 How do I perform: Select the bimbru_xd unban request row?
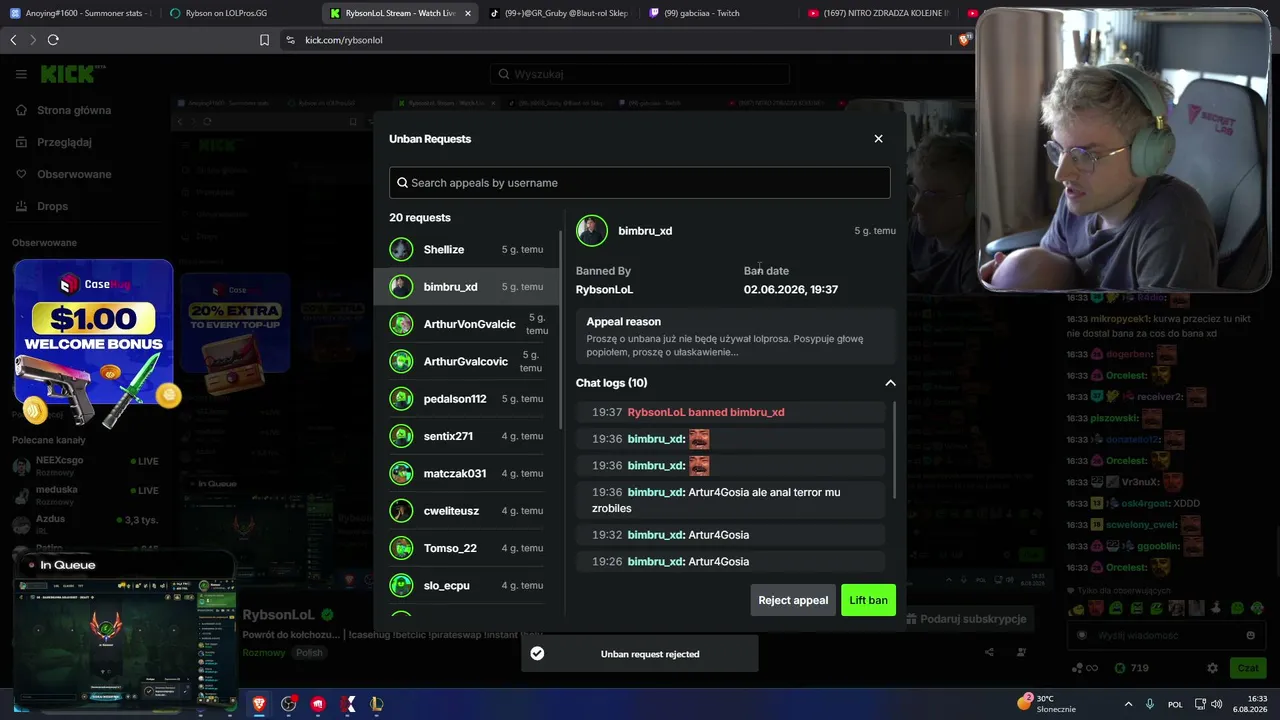466,287
